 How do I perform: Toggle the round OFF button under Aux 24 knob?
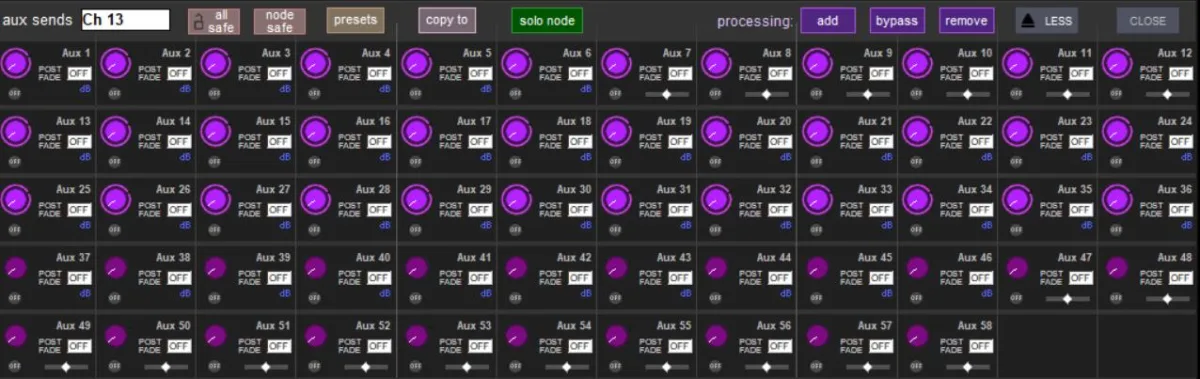point(1116,161)
